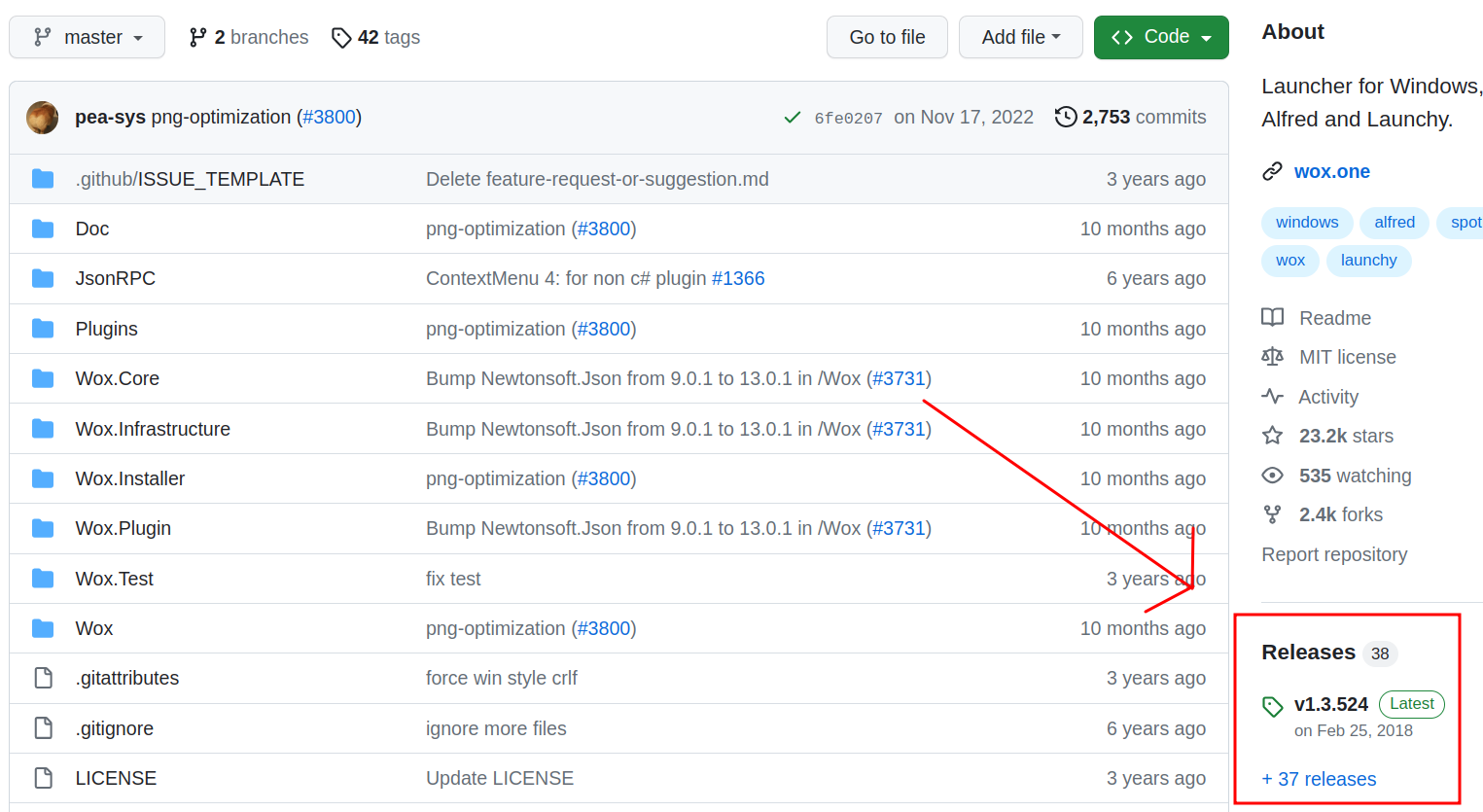
Task: Select the windows topic tag
Action: (1307, 223)
